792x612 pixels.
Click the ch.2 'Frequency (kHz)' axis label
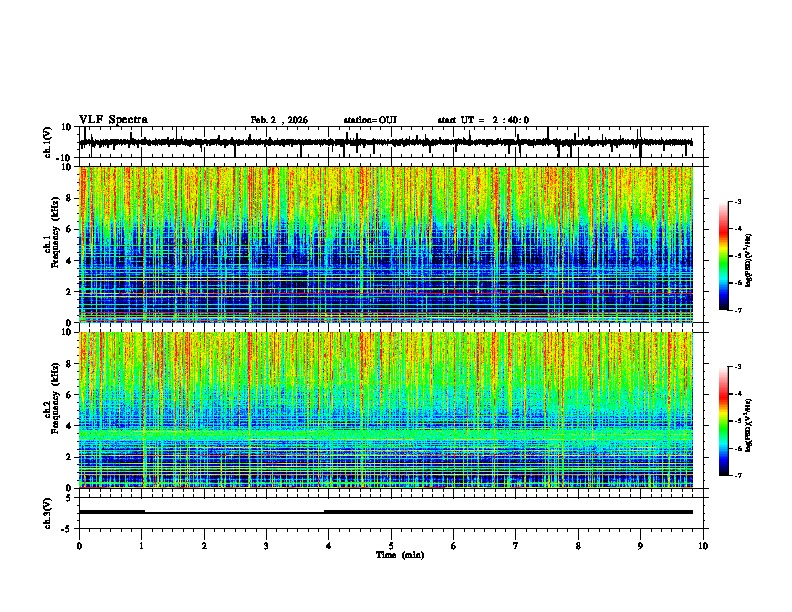click(53, 398)
